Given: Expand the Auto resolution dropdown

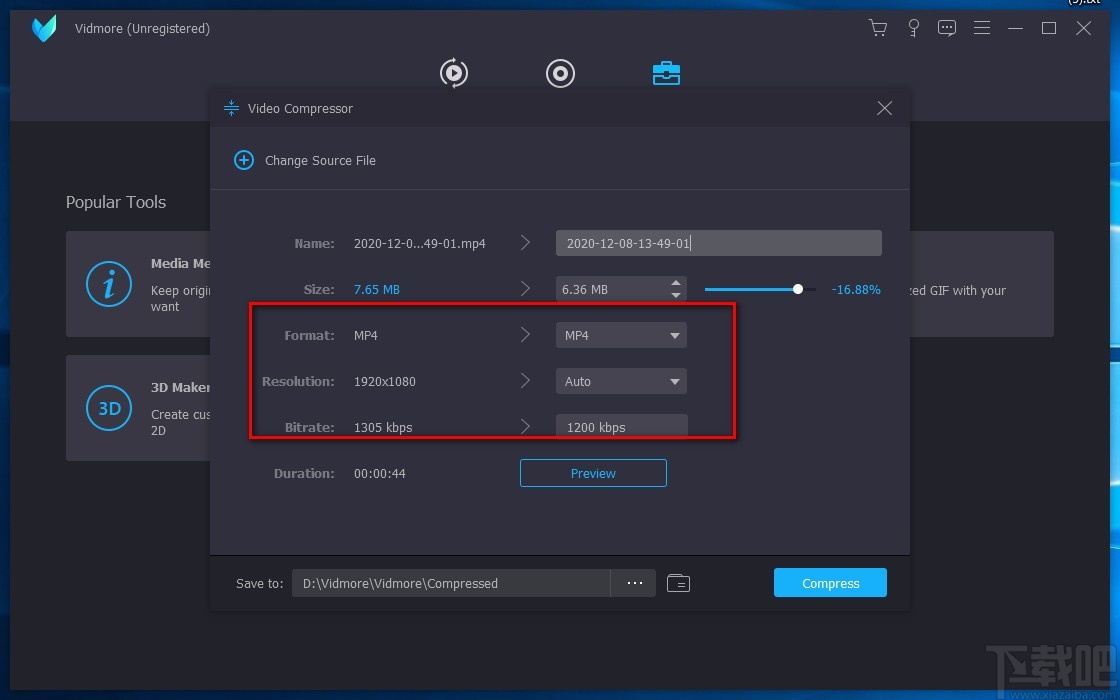Looking at the screenshot, I should 621,381.
